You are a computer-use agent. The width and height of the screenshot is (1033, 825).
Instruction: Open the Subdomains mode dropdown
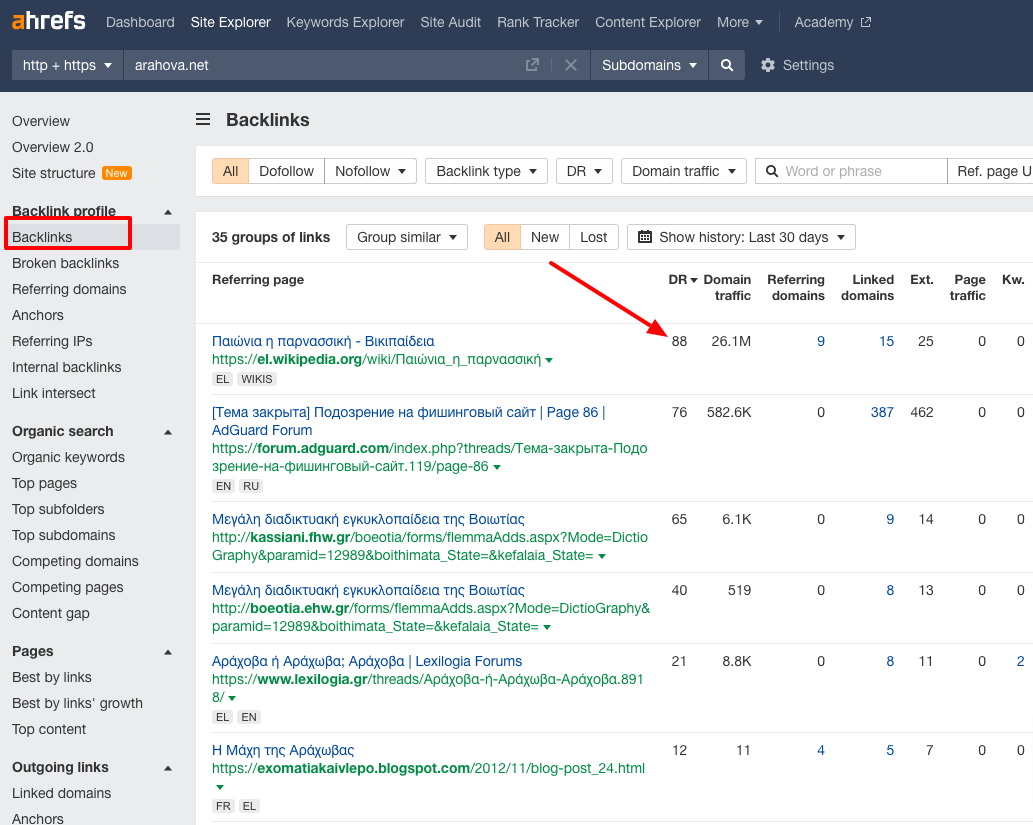[x=649, y=65]
